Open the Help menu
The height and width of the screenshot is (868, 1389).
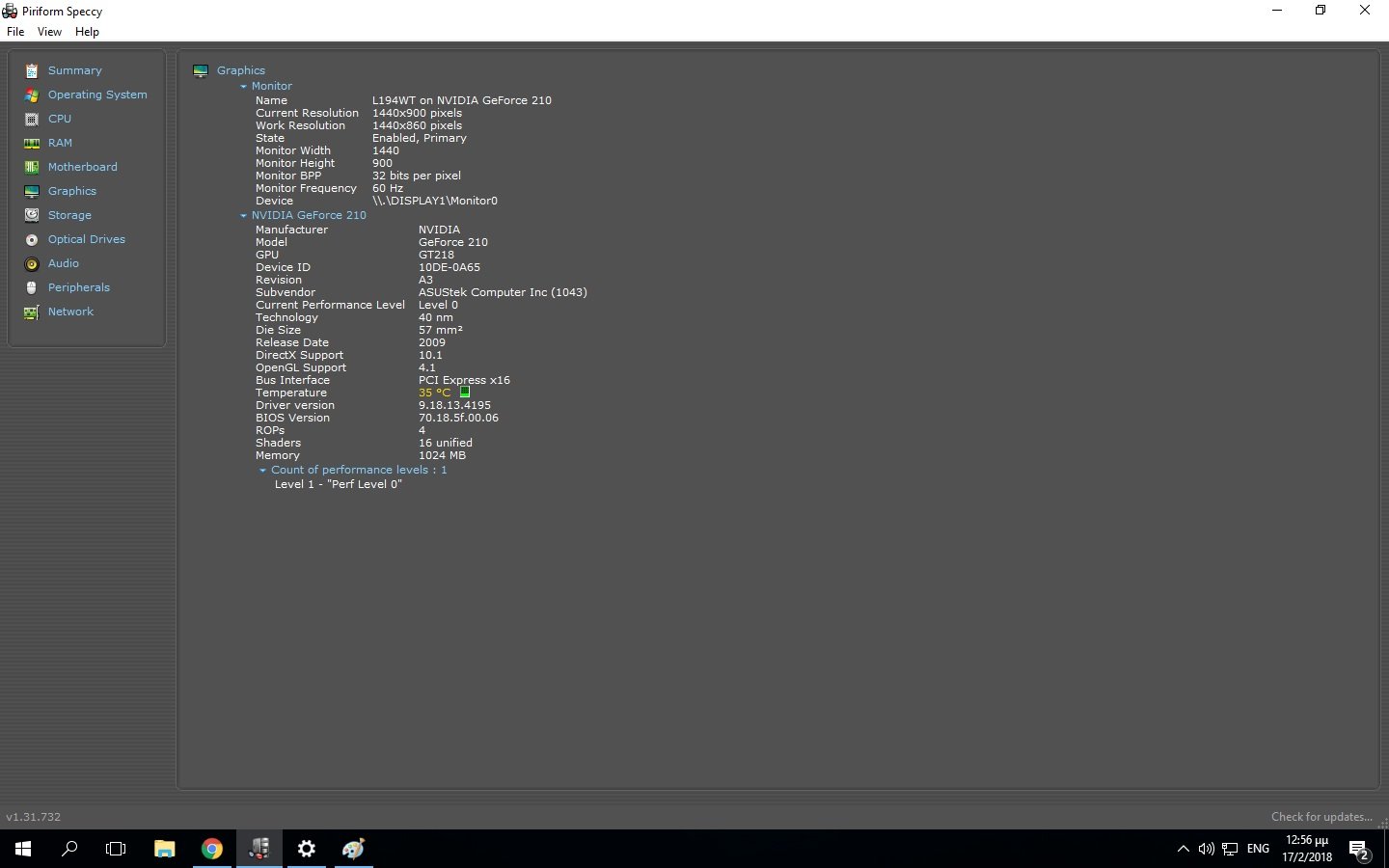coord(87,32)
